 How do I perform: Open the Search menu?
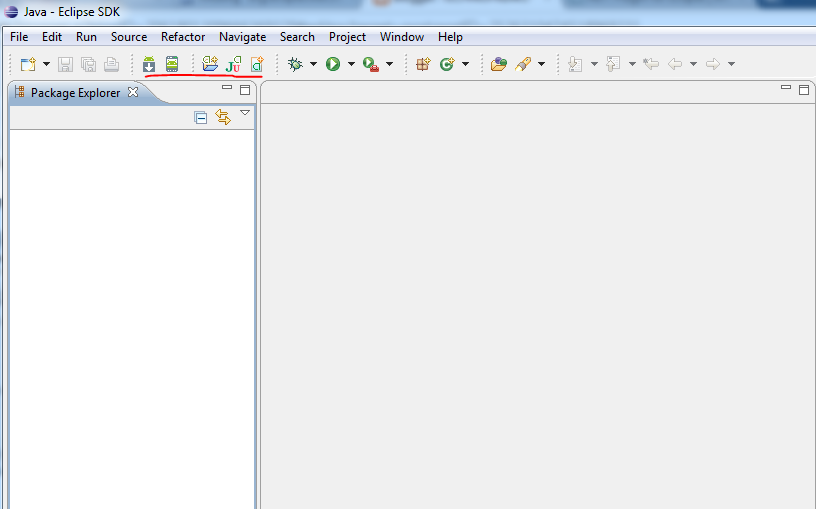pos(297,37)
